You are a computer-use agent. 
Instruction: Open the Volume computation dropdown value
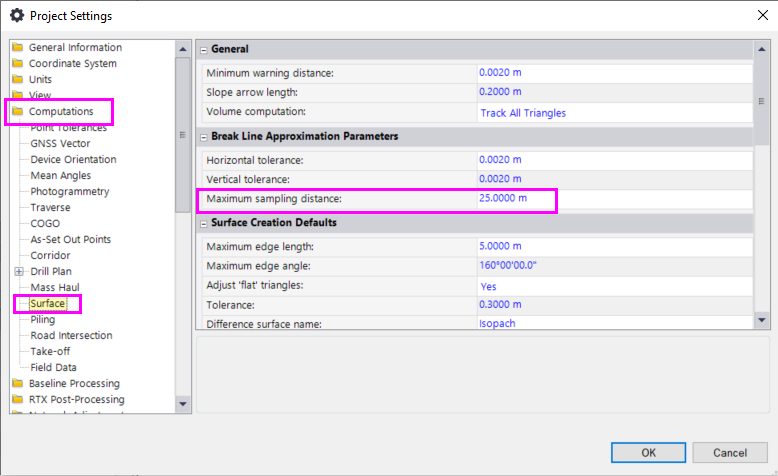click(614, 113)
